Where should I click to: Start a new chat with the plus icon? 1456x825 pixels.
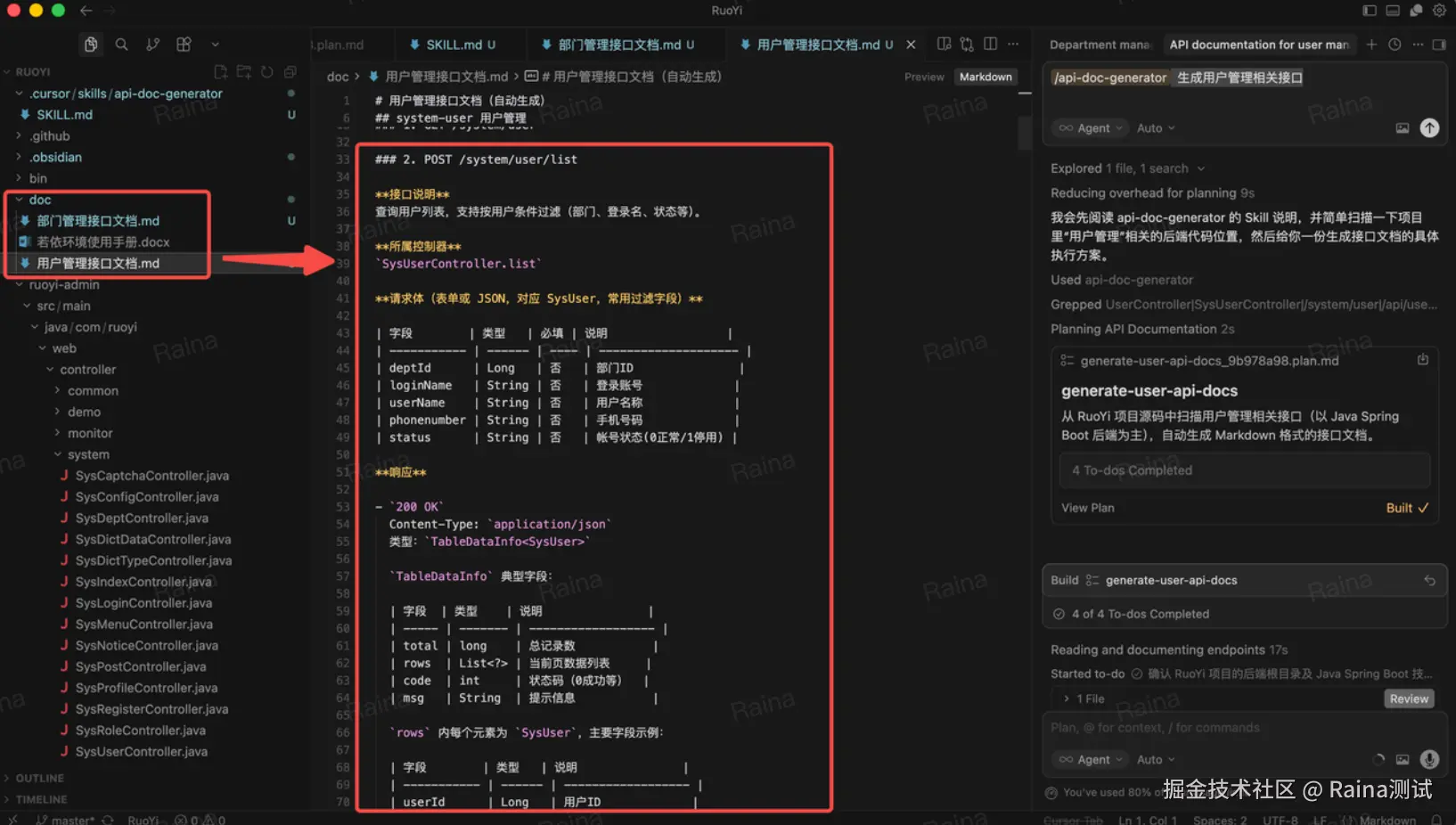tap(1371, 45)
